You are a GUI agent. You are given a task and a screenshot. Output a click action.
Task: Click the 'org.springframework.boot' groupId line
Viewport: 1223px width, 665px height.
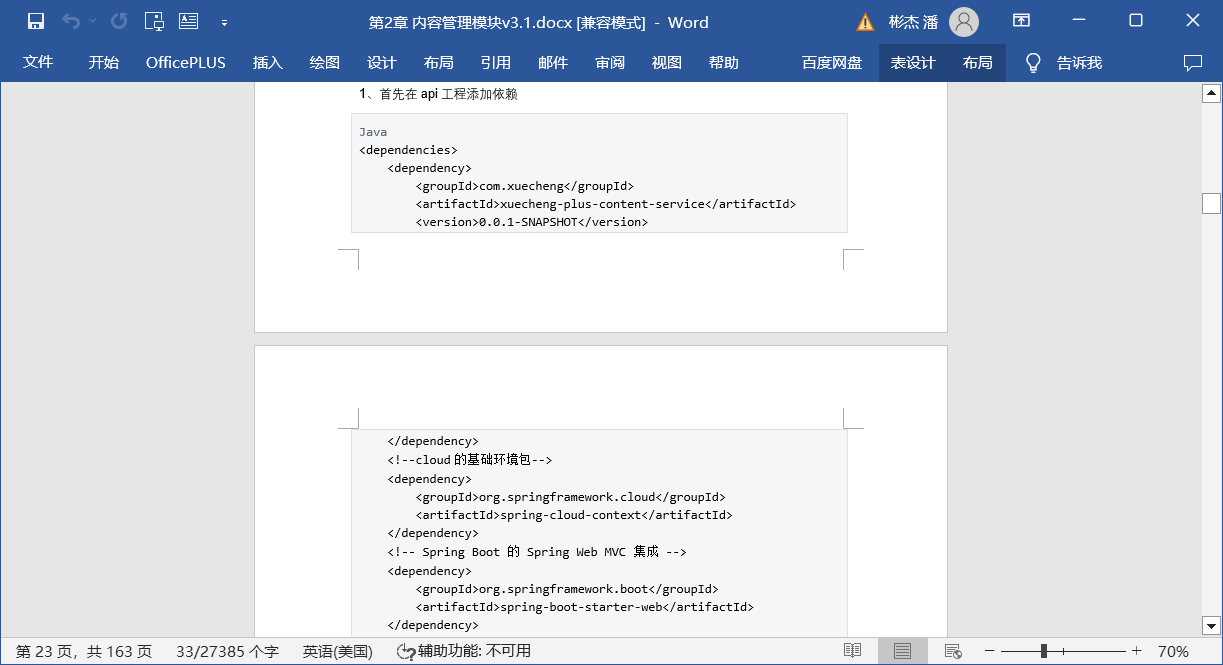pyautogui.click(x=567, y=589)
